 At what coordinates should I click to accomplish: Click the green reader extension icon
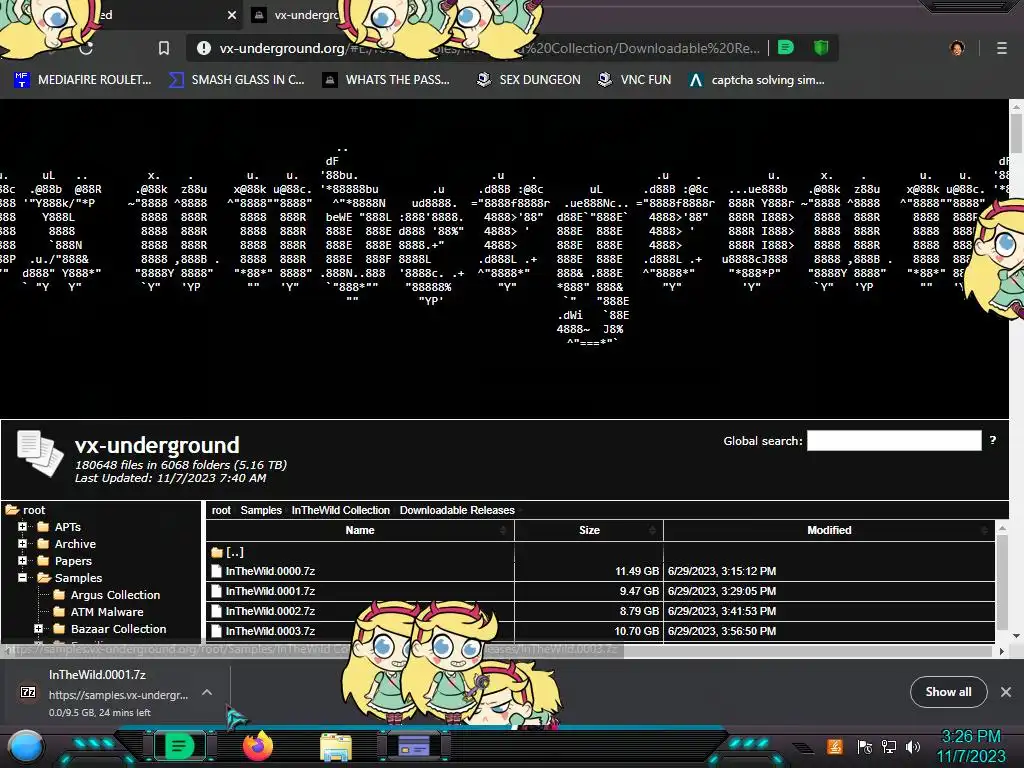pyautogui.click(x=786, y=48)
